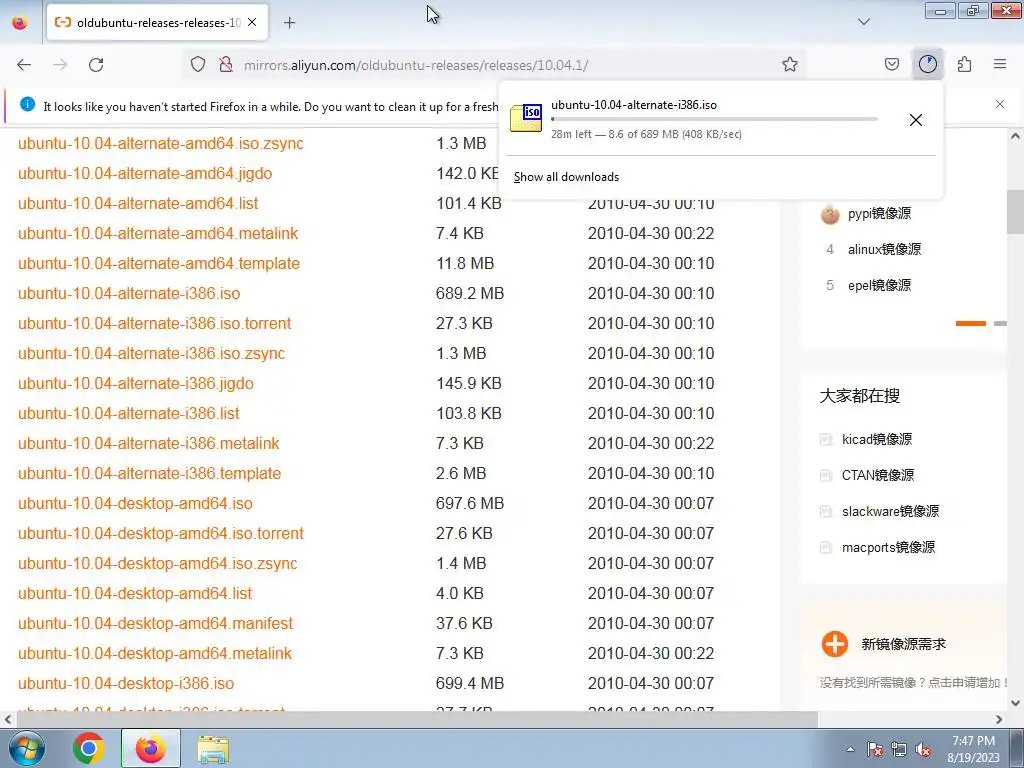
Task: Open the macports镜像源 search entry
Action: (x=888, y=547)
